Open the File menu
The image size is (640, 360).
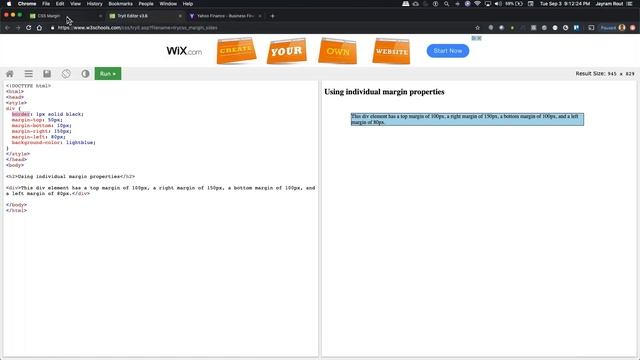(46, 4)
